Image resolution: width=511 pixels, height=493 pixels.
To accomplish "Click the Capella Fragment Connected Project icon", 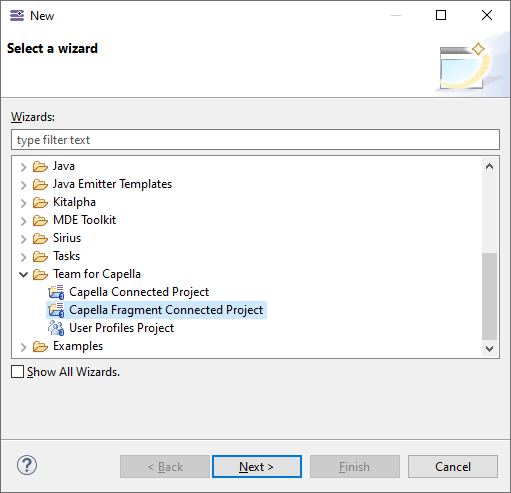I will coord(56,310).
